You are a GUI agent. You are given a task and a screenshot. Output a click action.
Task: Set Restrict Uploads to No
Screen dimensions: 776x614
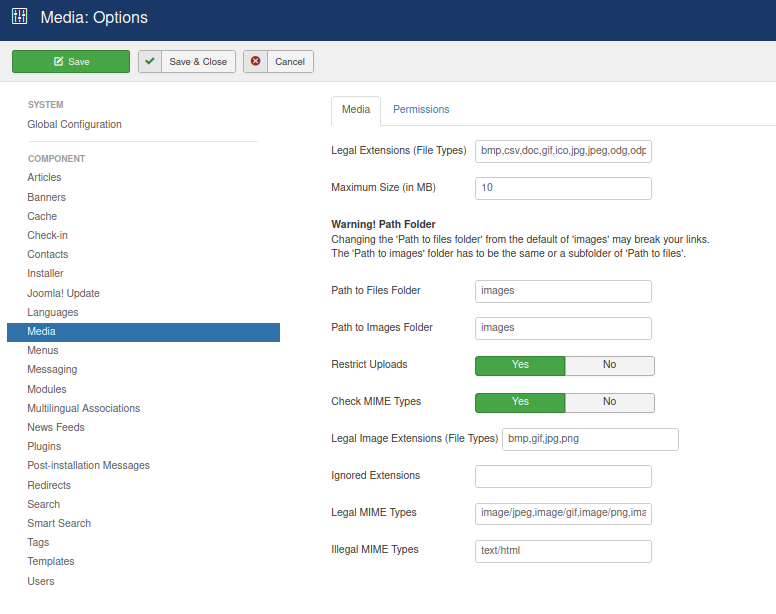[x=609, y=365]
